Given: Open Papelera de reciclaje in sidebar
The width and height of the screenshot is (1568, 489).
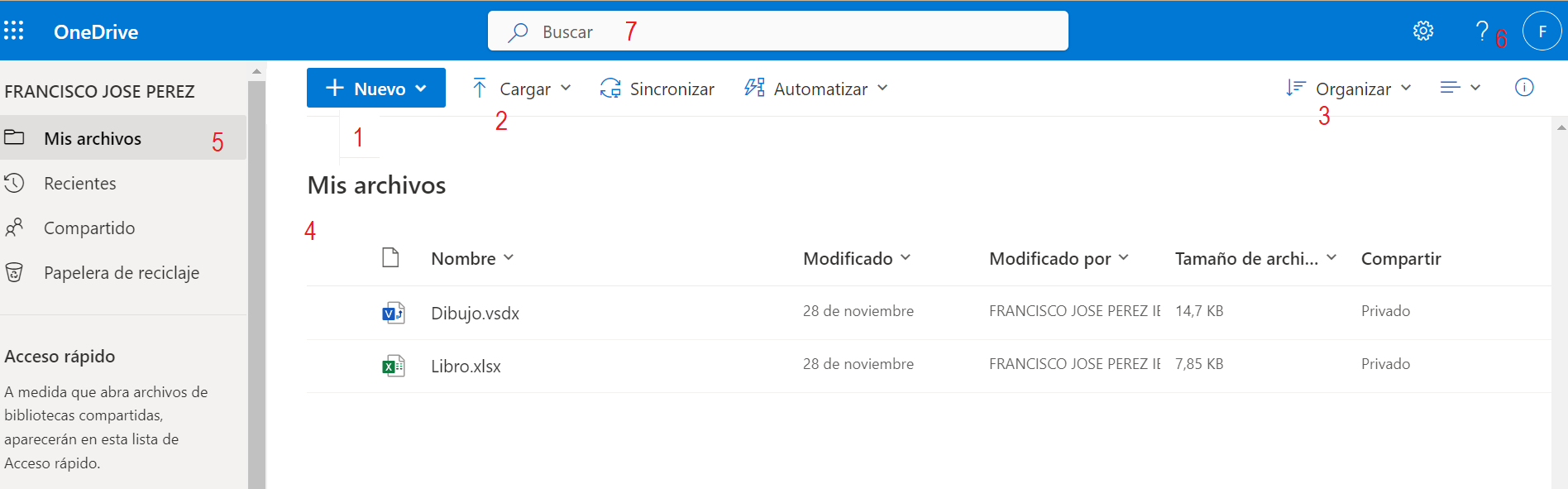Looking at the screenshot, I should pos(123,272).
